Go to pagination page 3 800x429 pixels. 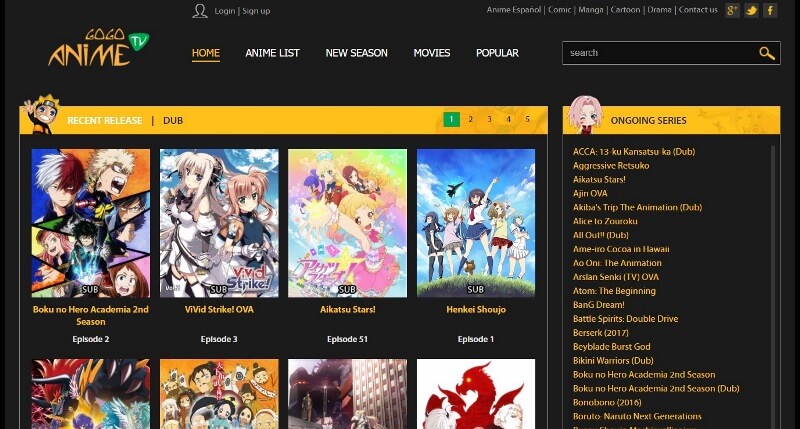[x=489, y=119]
